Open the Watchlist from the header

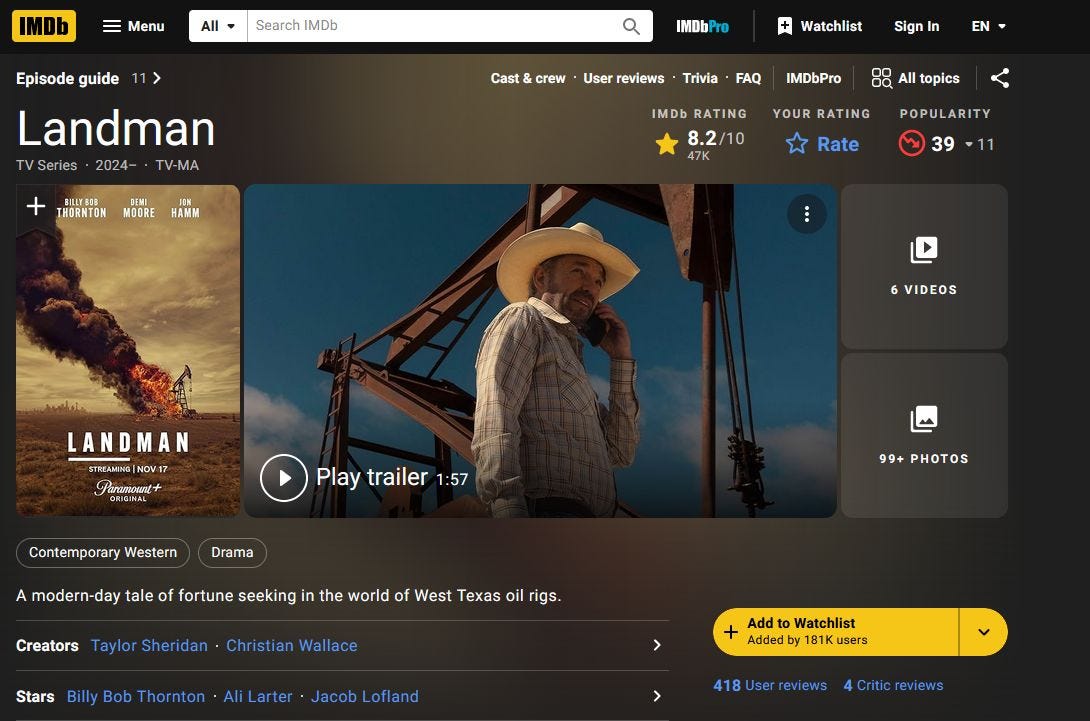pos(820,26)
